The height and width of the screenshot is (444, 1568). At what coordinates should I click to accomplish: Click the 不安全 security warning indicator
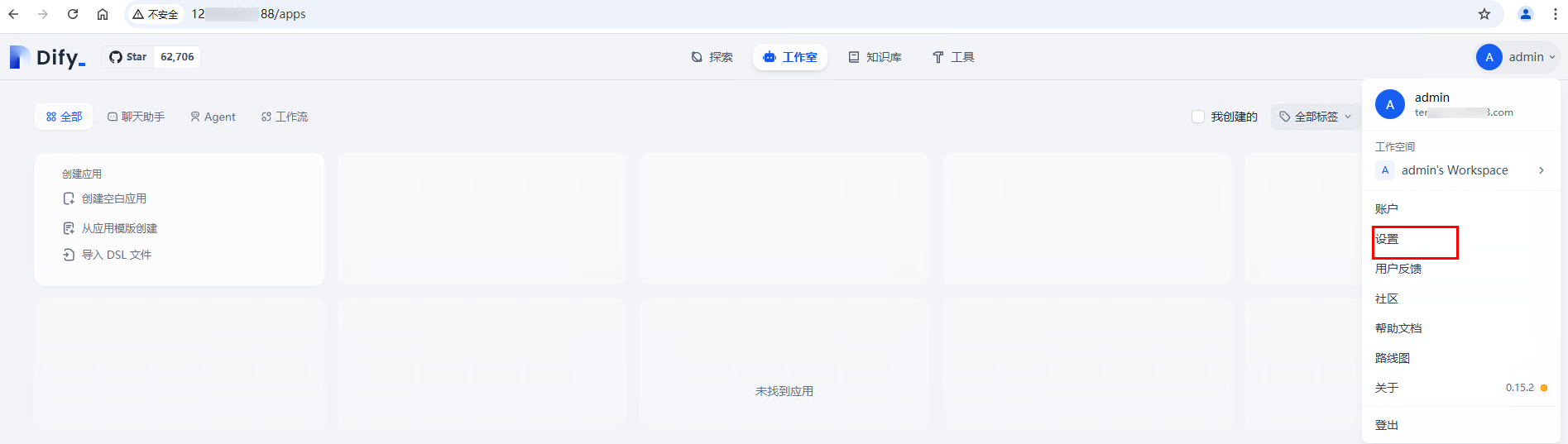[155, 14]
